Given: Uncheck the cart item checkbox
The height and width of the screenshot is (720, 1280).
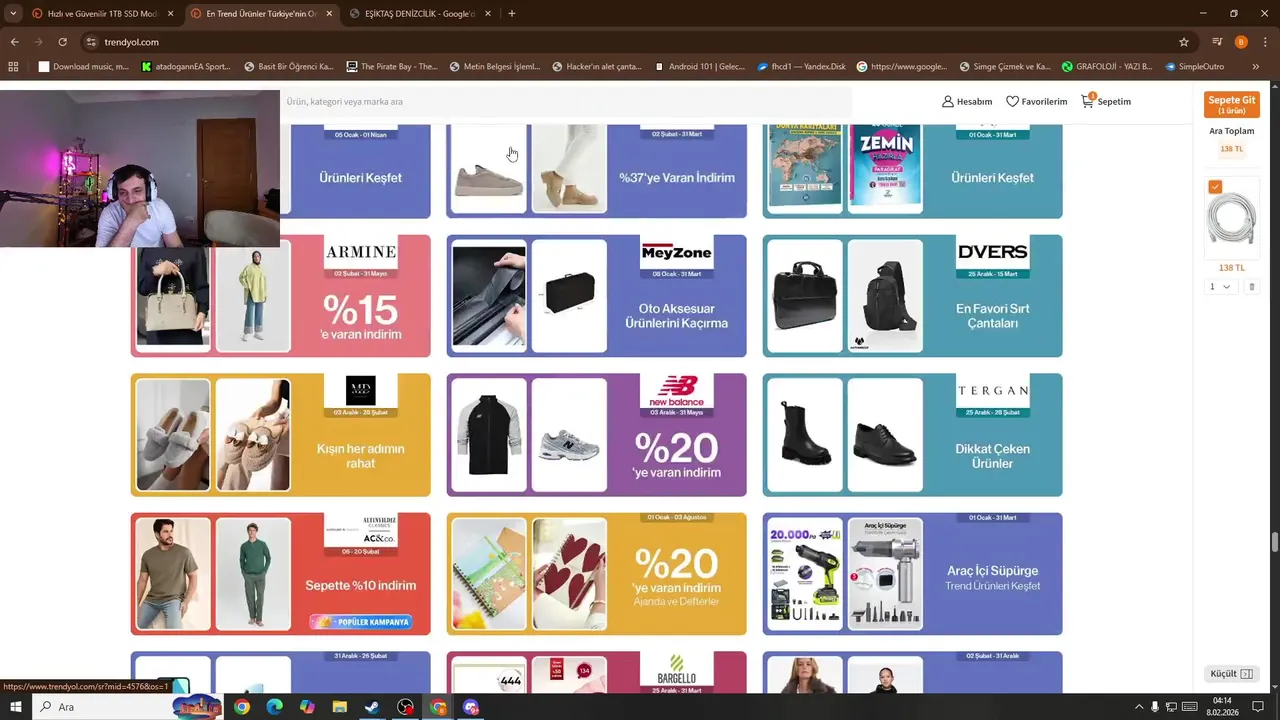Looking at the screenshot, I should [x=1215, y=187].
